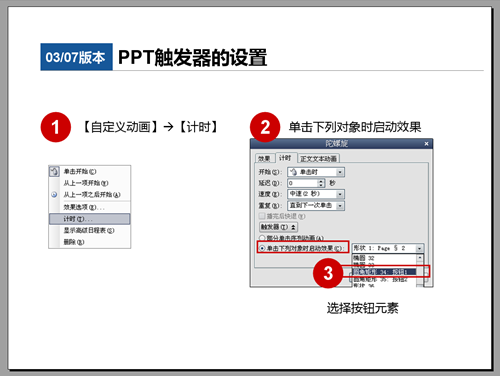Select 单击下列对象时启动效果 radio button
The height and width of the screenshot is (376, 500).
point(263,248)
